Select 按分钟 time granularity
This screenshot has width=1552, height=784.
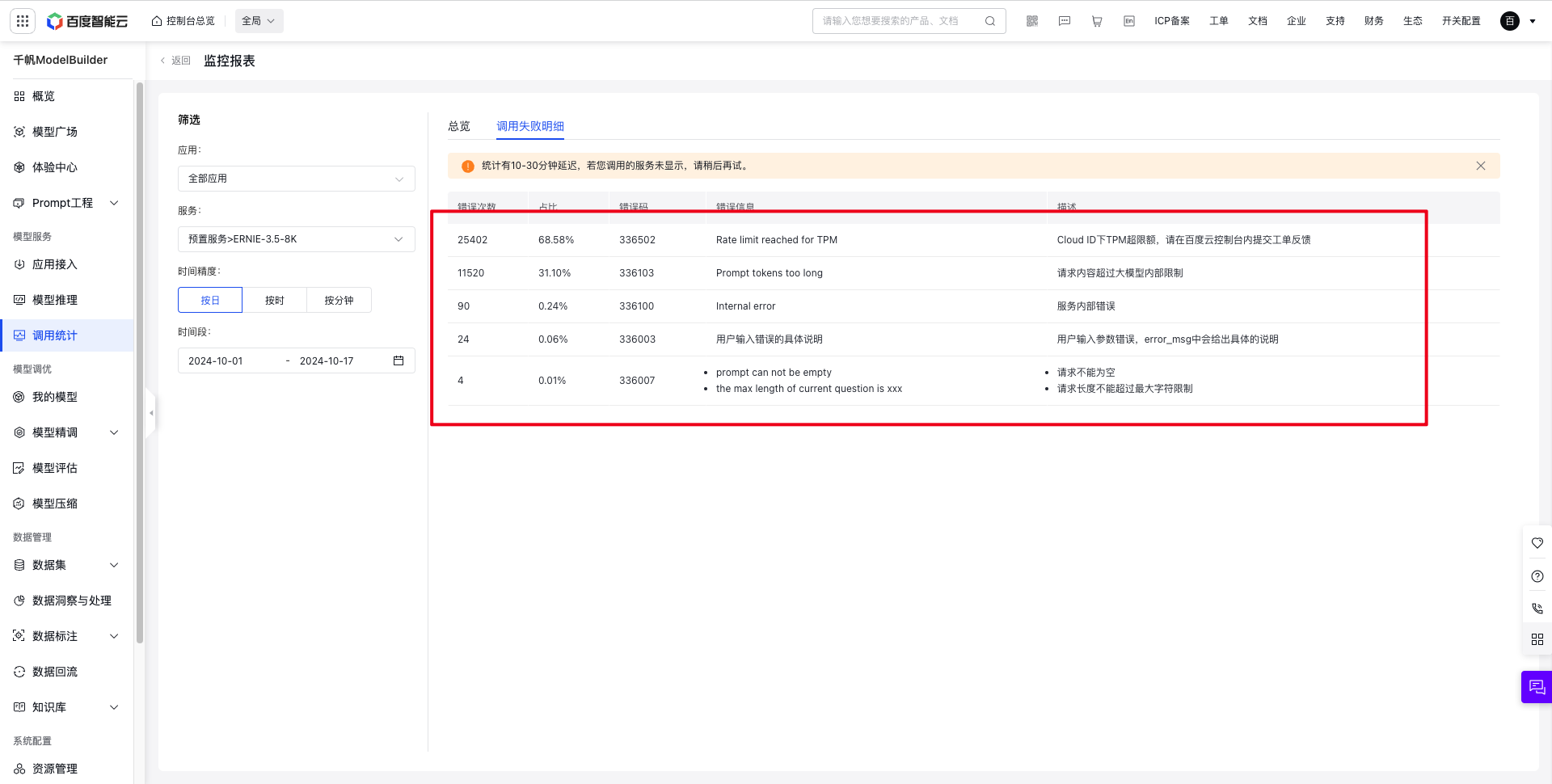tap(339, 300)
